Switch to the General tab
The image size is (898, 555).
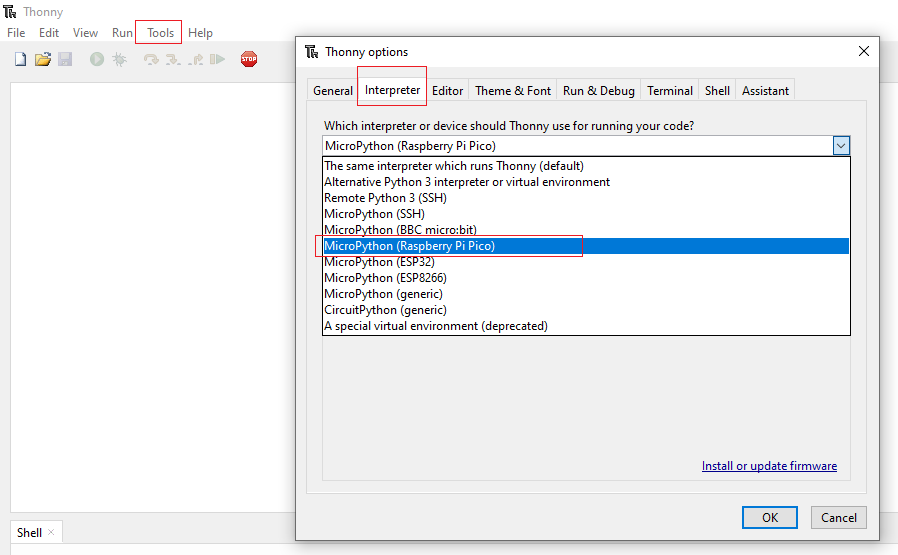coord(333,90)
